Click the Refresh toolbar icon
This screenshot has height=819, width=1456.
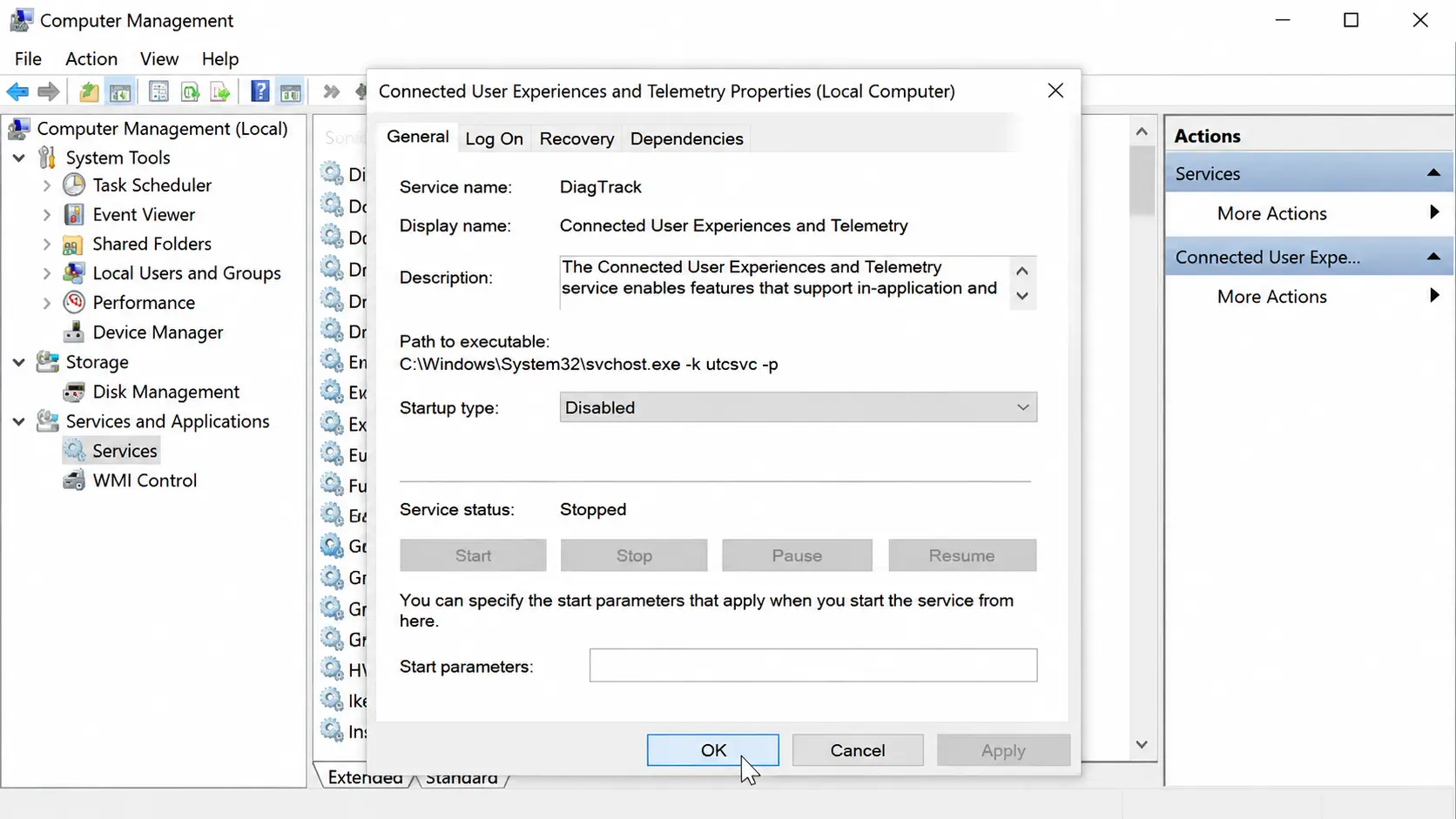click(x=190, y=91)
